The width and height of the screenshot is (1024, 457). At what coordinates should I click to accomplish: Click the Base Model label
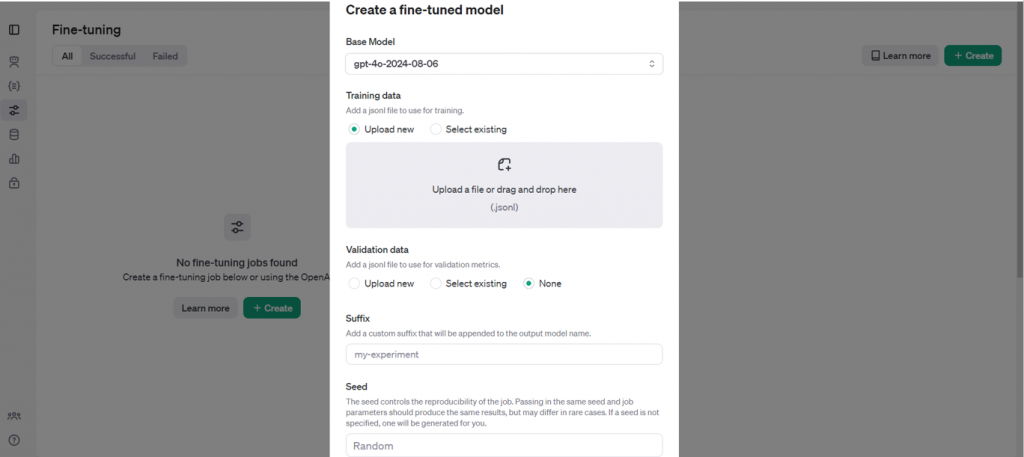tap(370, 42)
